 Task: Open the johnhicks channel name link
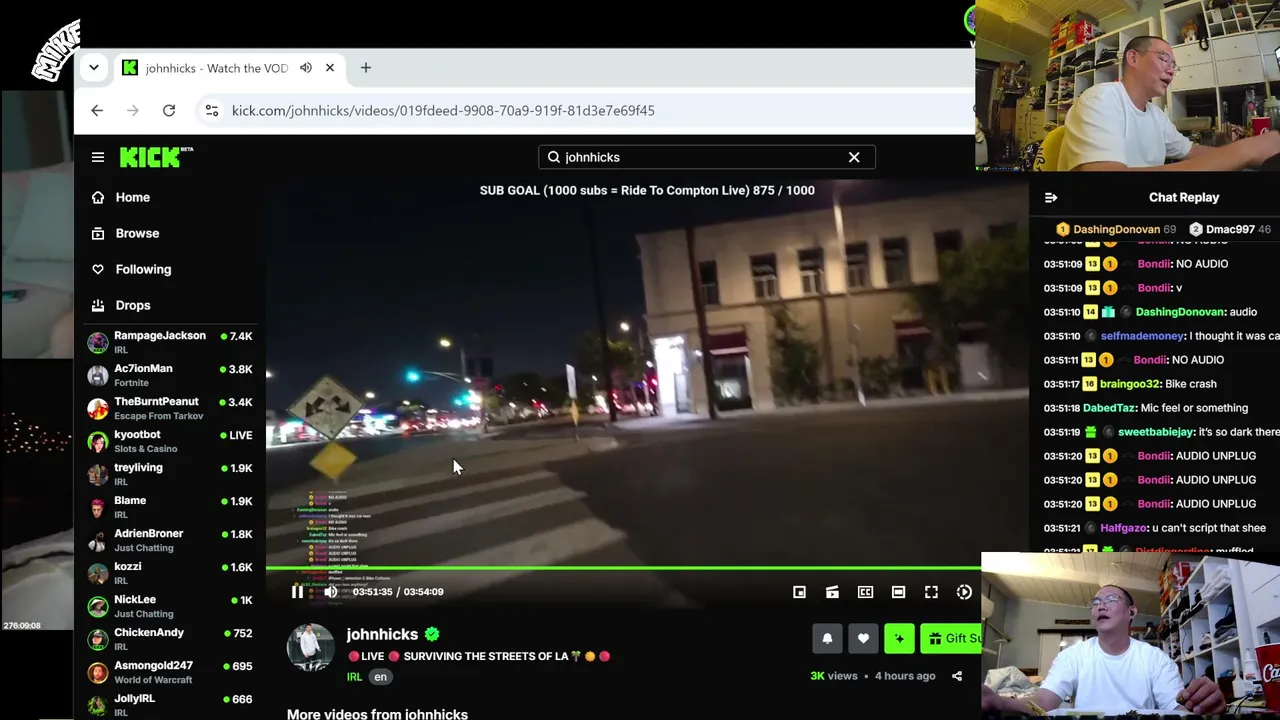[x=382, y=634]
